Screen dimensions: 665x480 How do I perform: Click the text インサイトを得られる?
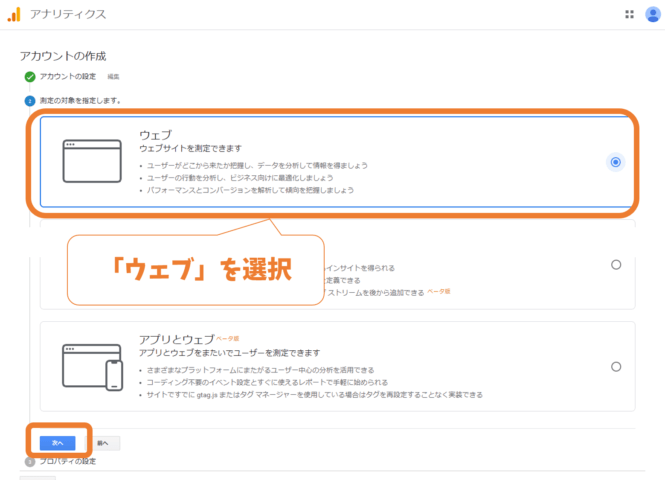360,268
